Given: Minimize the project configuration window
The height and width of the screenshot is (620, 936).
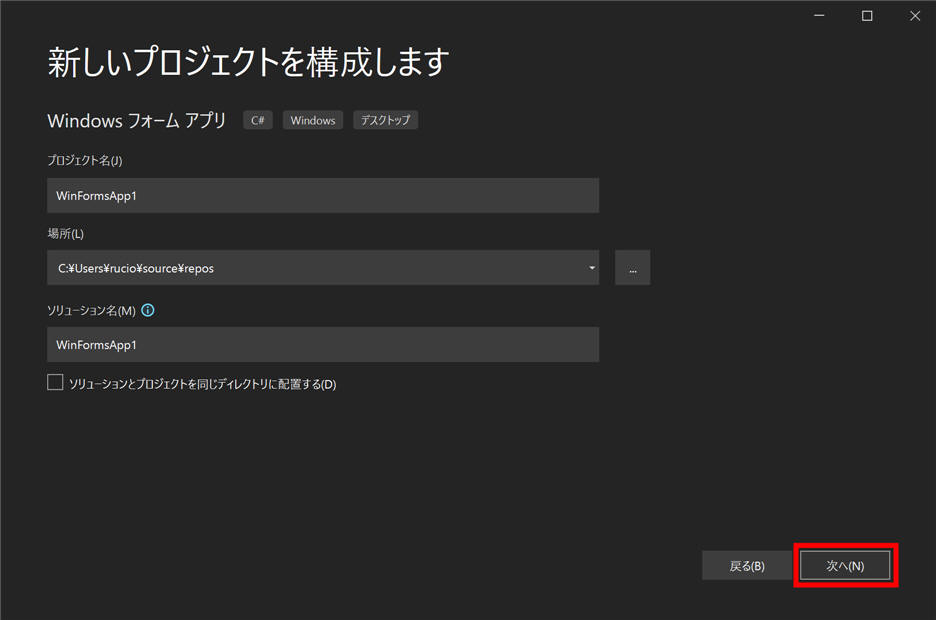Looking at the screenshot, I should (819, 16).
